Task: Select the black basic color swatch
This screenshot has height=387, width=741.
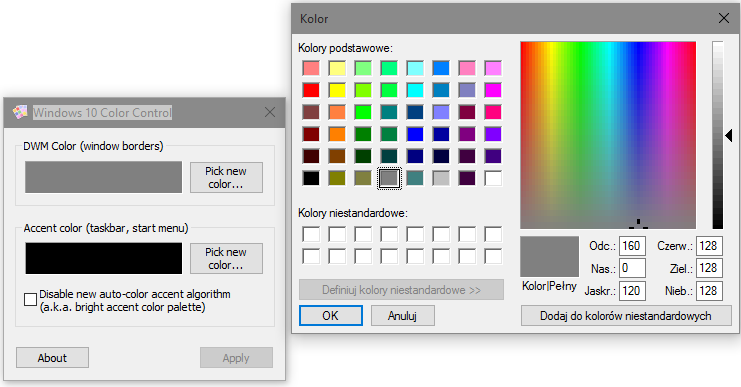Action: point(311,178)
